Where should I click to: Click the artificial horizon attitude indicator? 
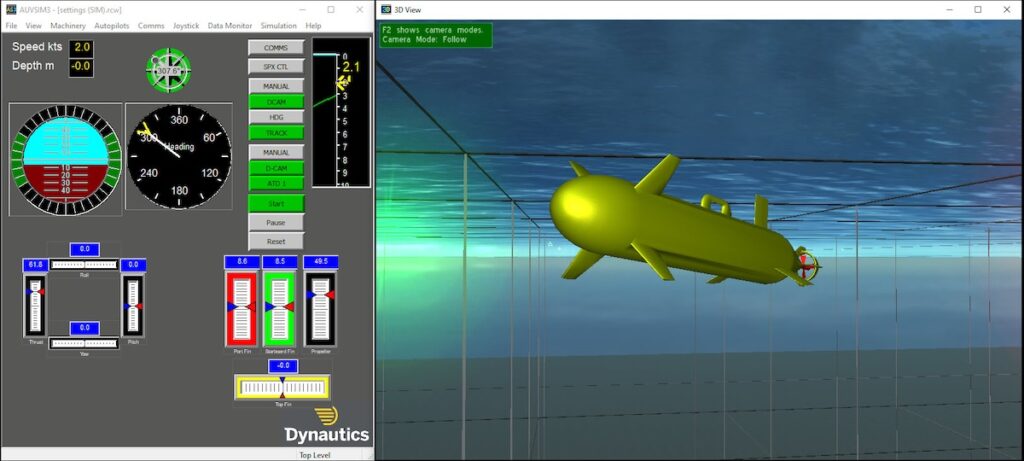65,158
